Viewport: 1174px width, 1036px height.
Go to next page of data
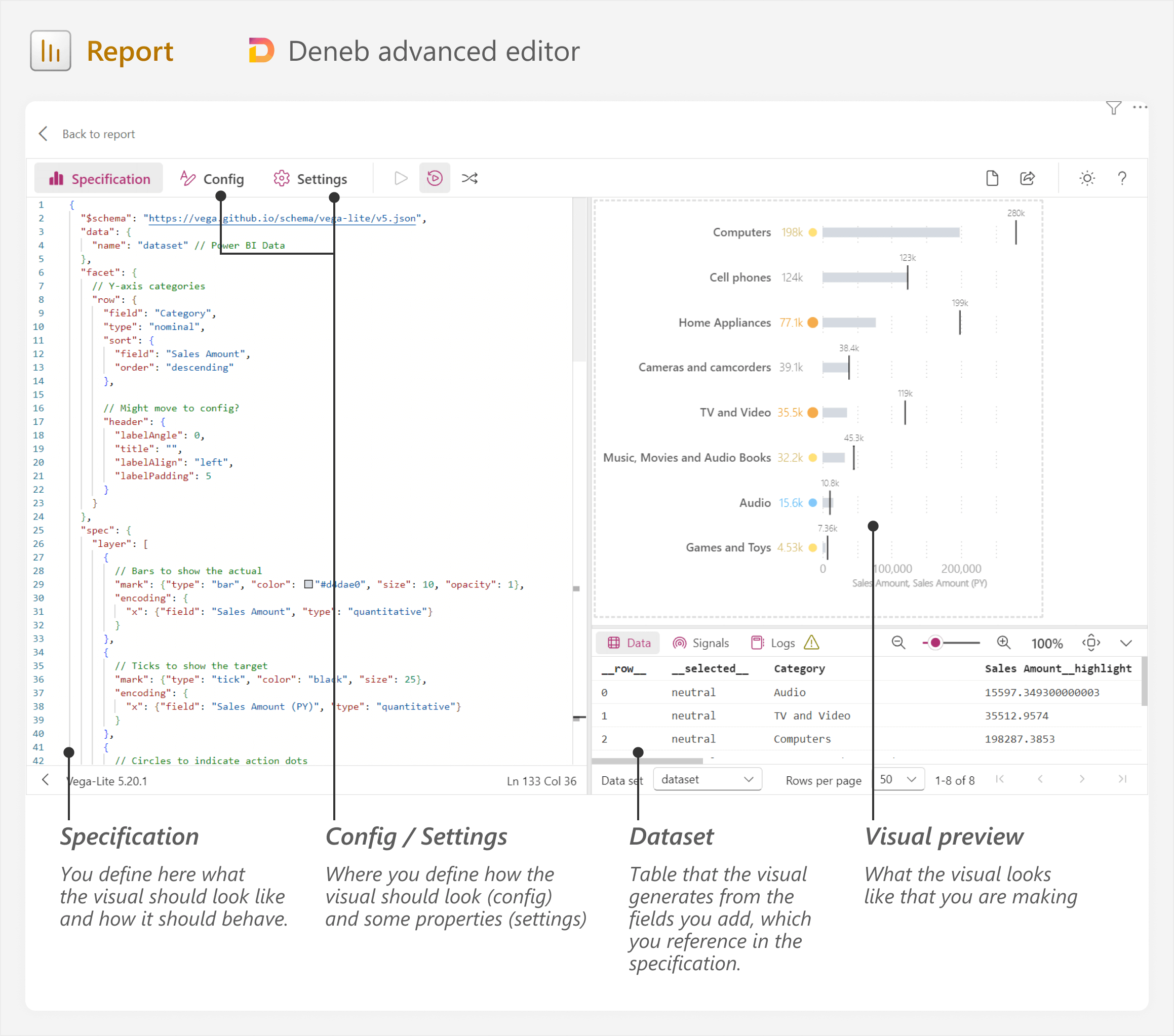click(x=1081, y=779)
